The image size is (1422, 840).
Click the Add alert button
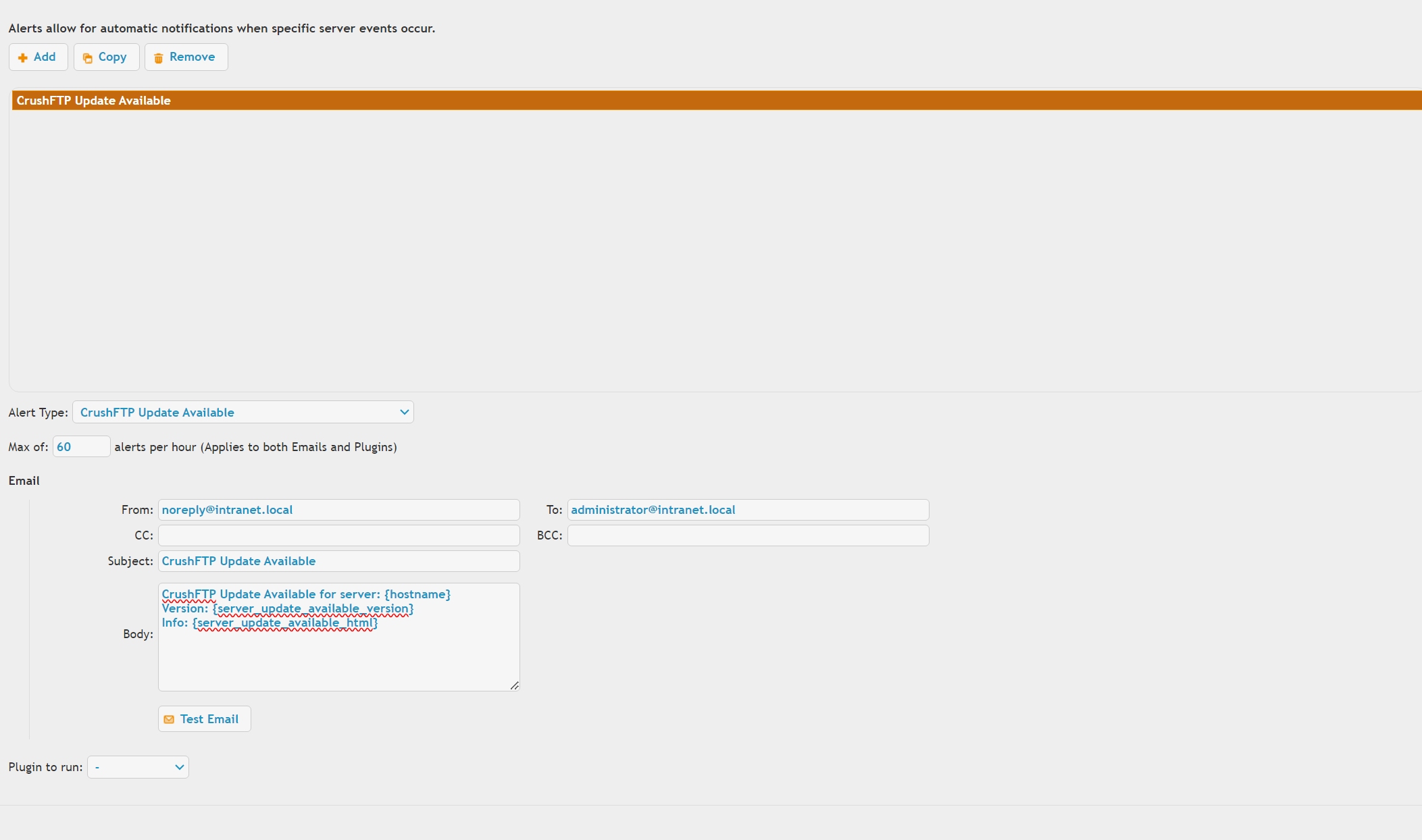coord(38,57)
